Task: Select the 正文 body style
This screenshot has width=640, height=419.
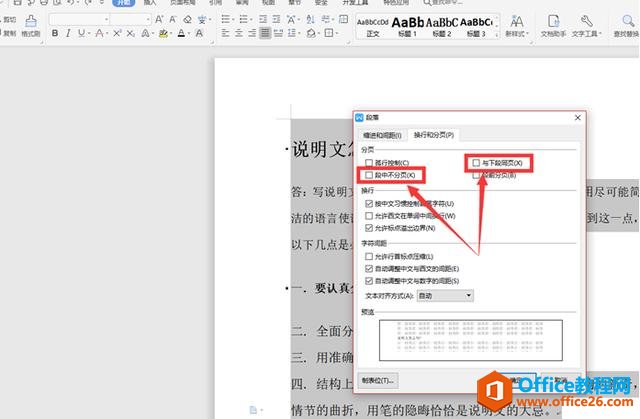Action: click(x=373, y=27)
